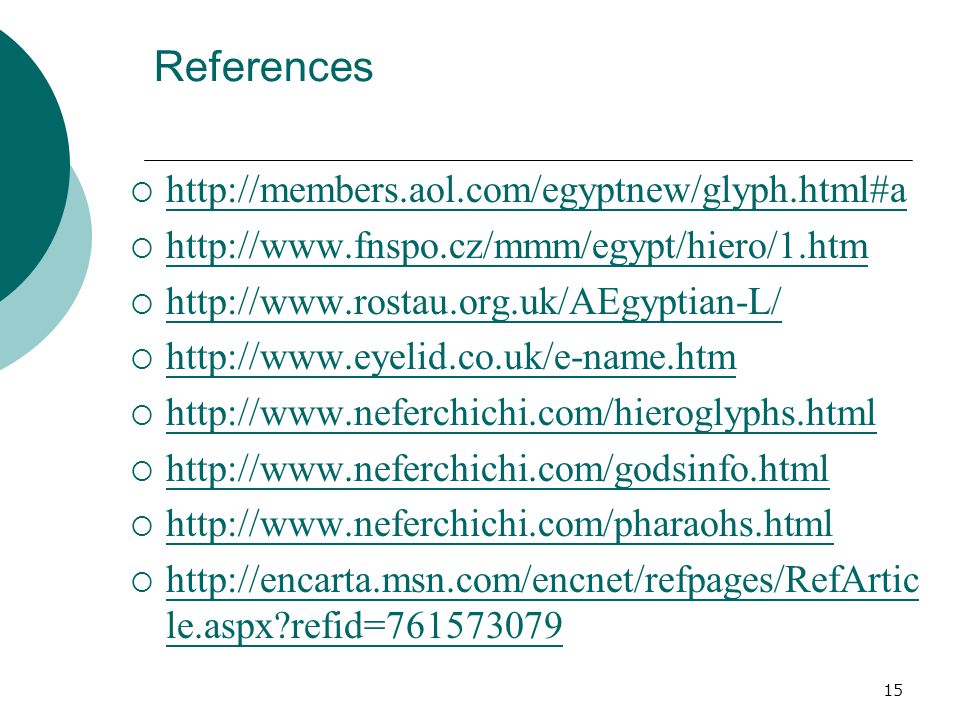Screen dimensions: 960x720
Task: Visit the neferchichi.com hieroglyphs.html link
Action: [521, 414]
